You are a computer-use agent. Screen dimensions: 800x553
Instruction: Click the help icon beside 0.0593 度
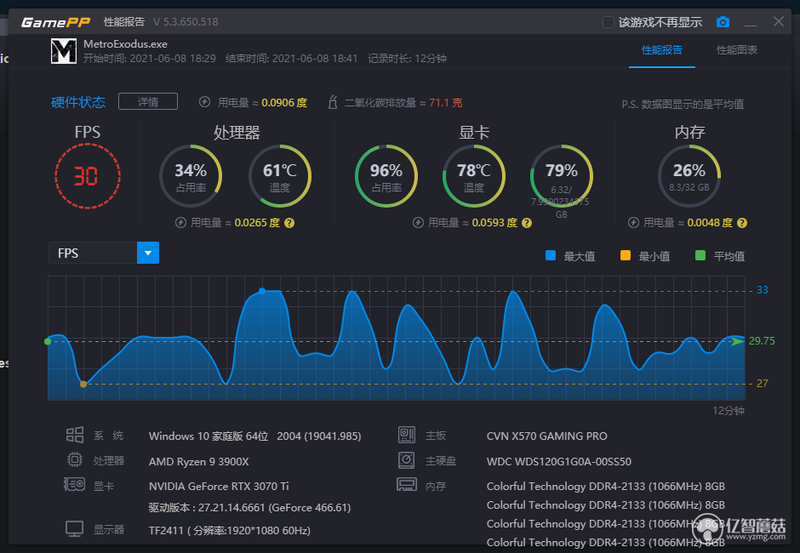[x=527, y=223]
